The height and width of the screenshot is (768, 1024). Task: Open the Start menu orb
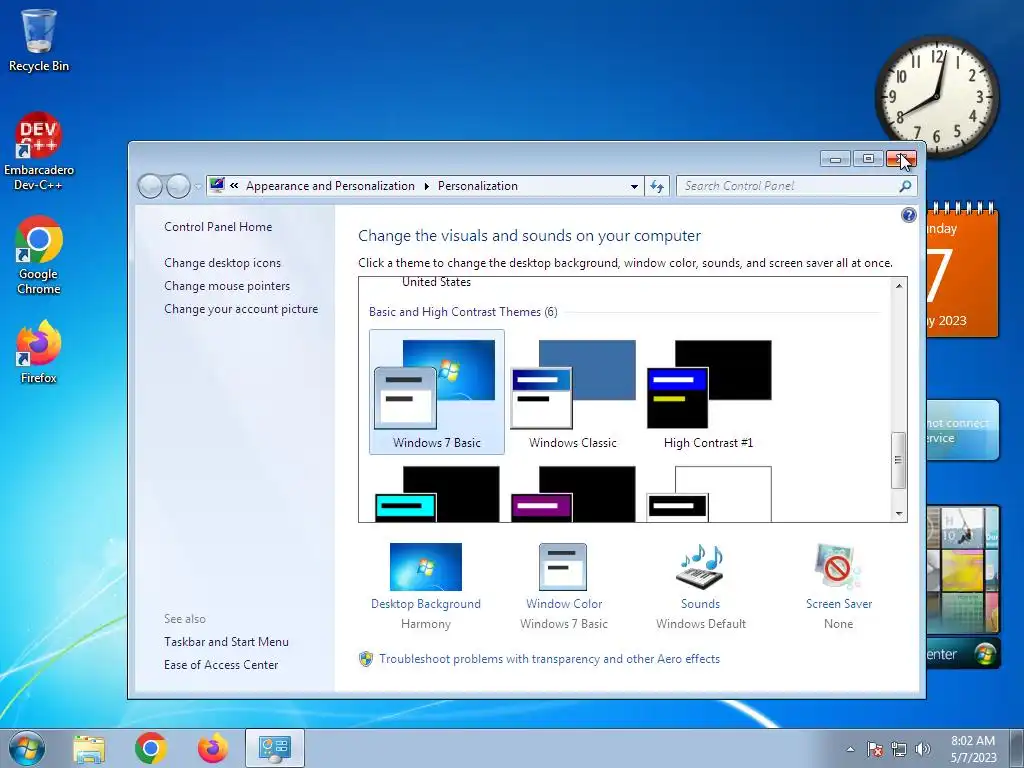point(27,748)
